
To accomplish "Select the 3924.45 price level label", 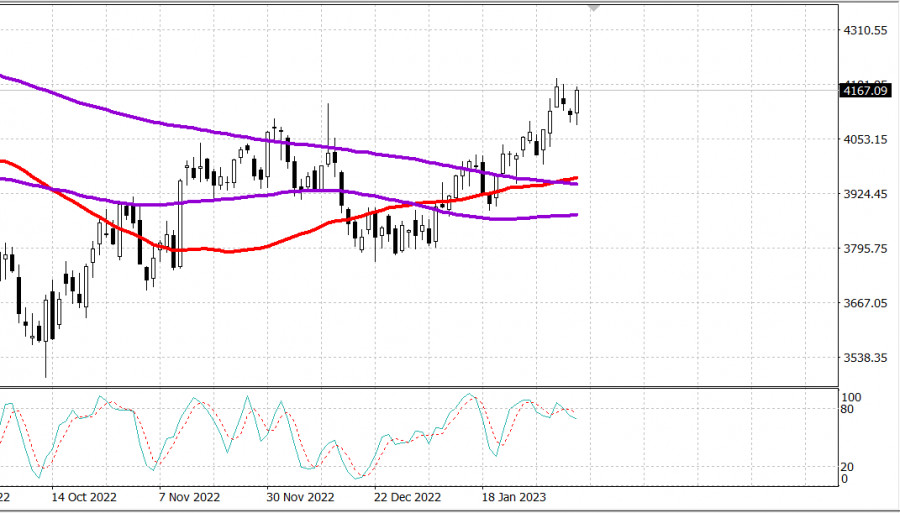I will pos(866,194).
